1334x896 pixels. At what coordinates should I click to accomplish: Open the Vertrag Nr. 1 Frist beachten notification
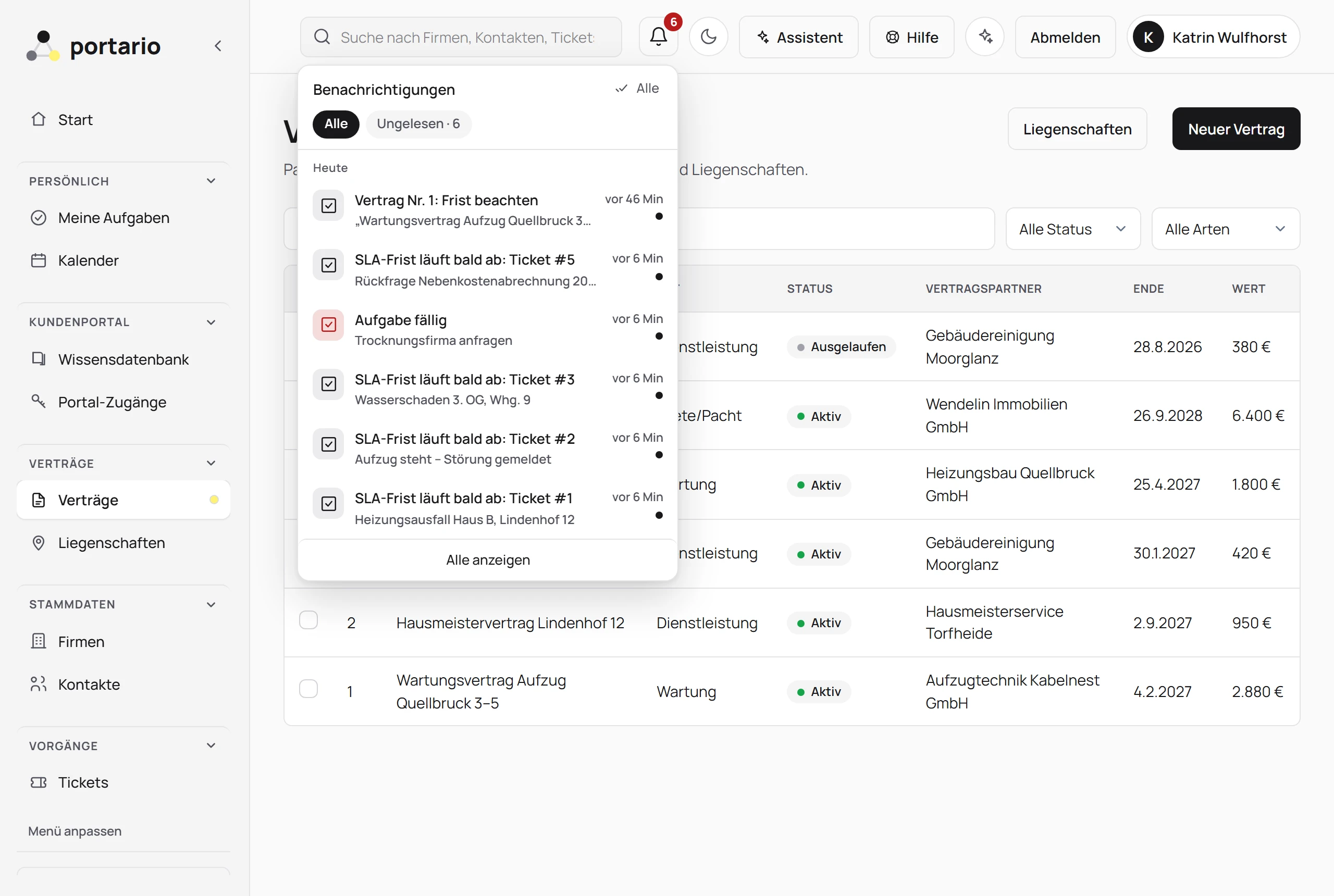pos(488,210)
